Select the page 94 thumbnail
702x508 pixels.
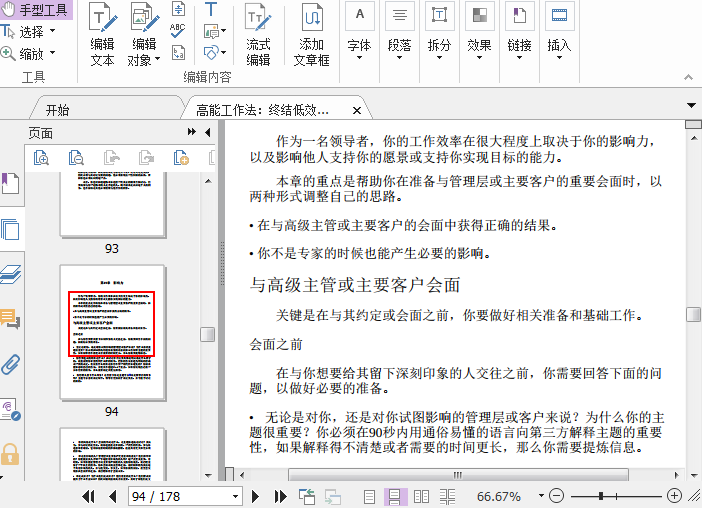pos(112,333)
